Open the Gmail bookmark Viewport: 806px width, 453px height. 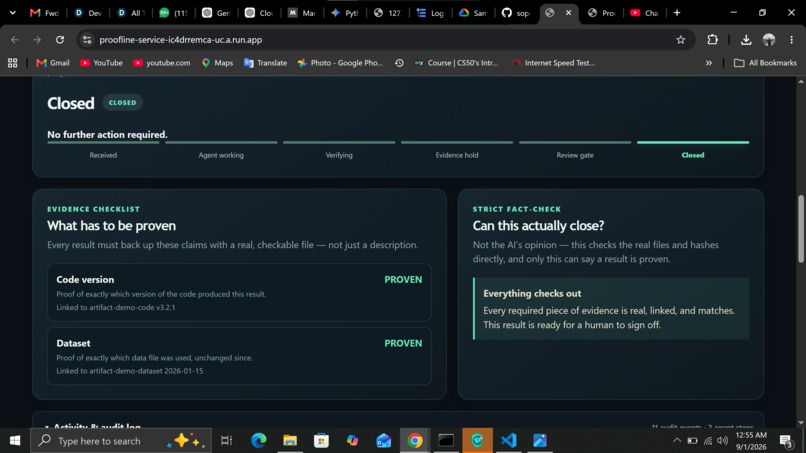tap(53, 63)
